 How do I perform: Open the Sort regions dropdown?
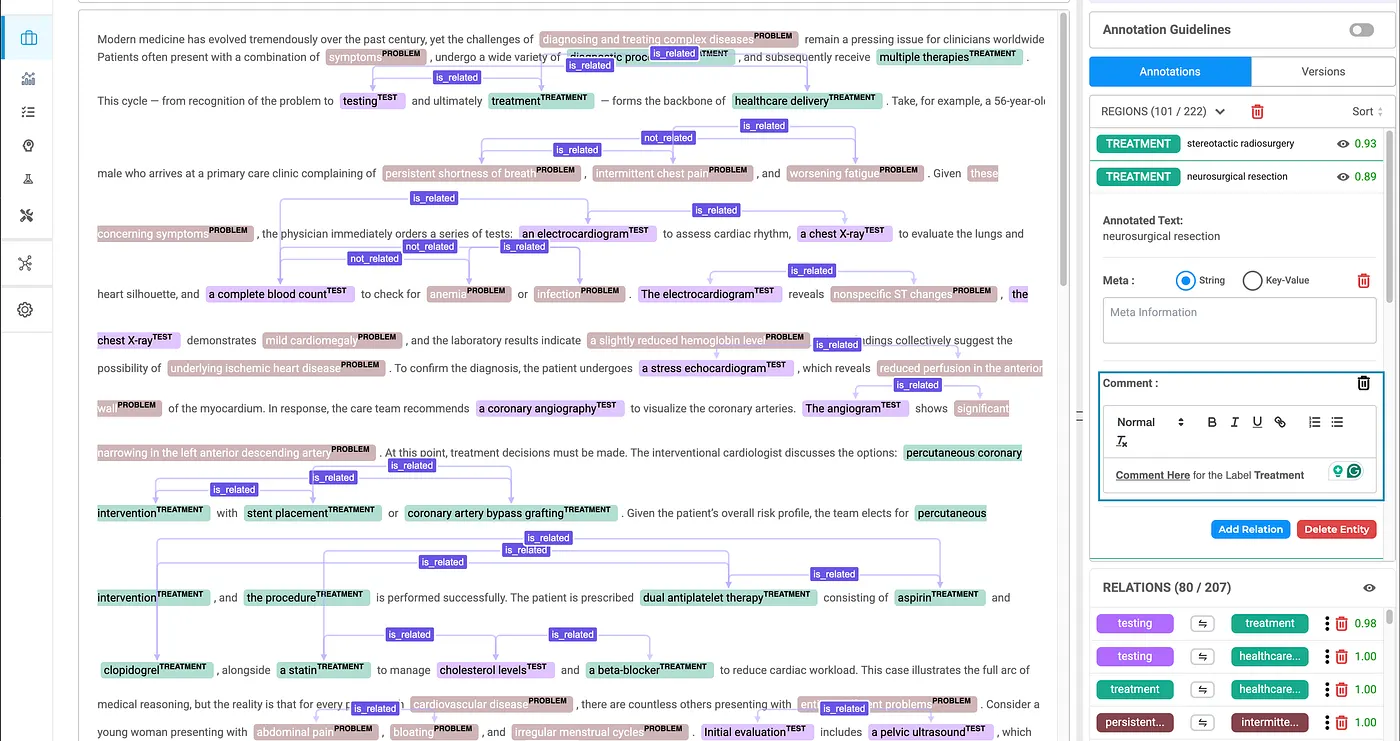tap(1367, 112)
